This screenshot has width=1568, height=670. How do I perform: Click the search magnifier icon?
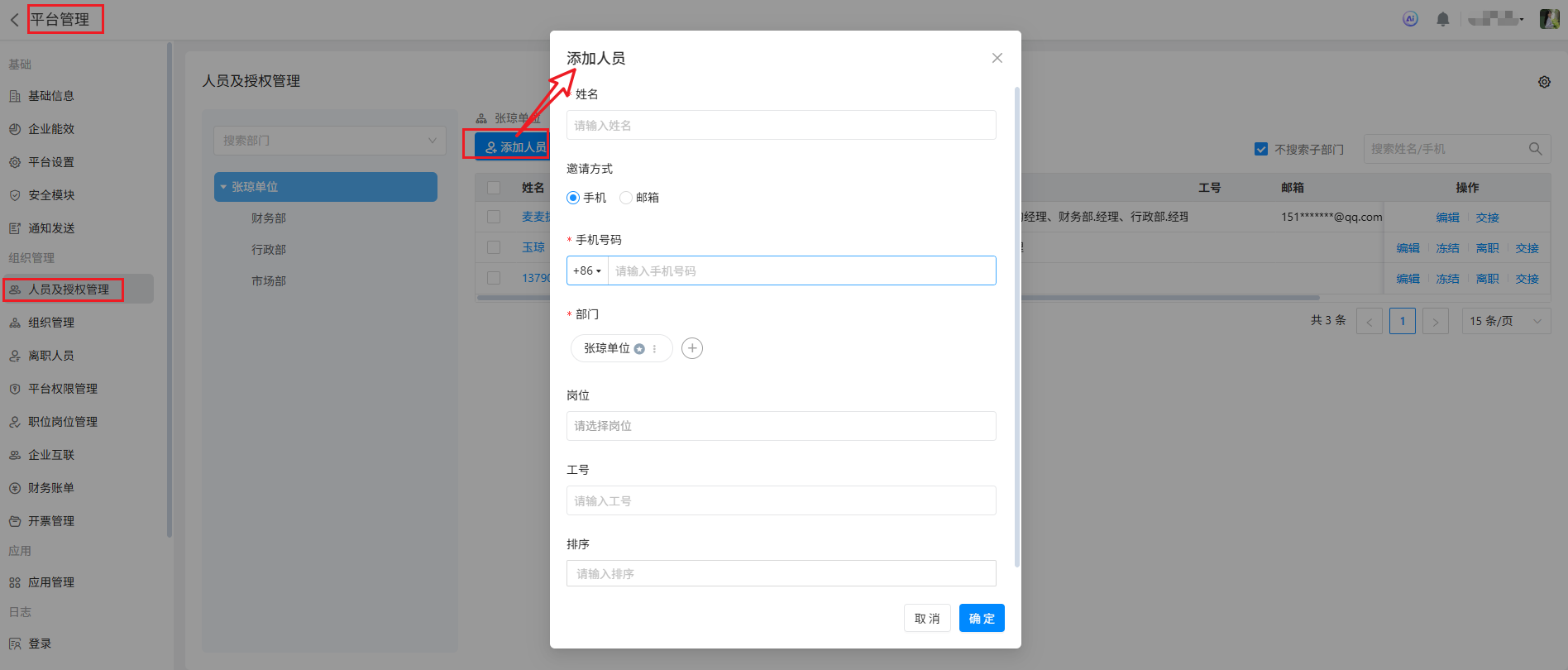[1536, 149]
